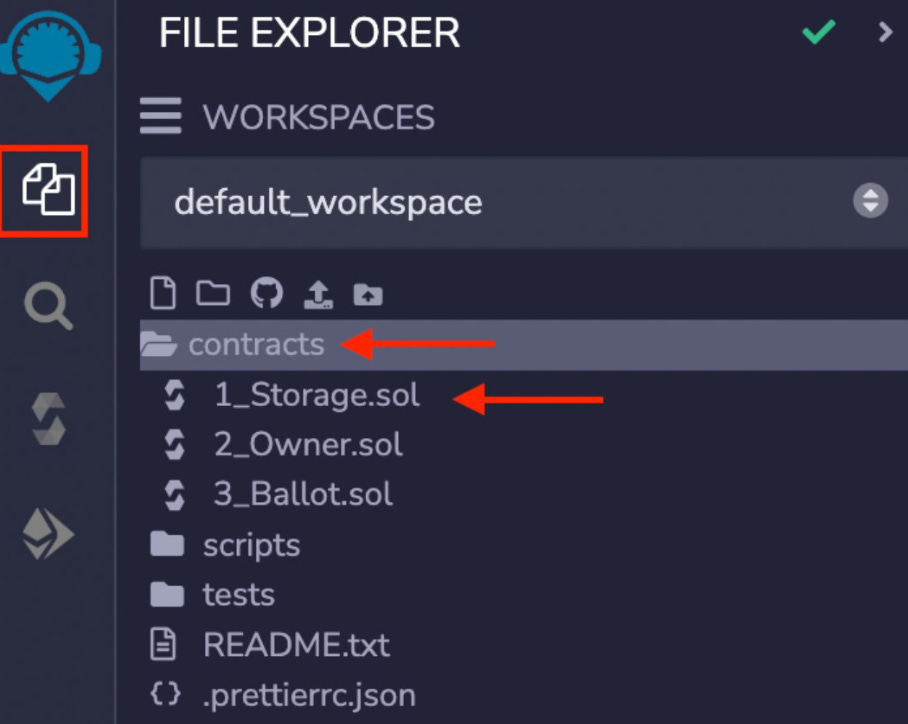Screen dimensions: 908x724
Task: Click the Solidity icon beside 2_Owner.sol
Action: pos(174,445)
